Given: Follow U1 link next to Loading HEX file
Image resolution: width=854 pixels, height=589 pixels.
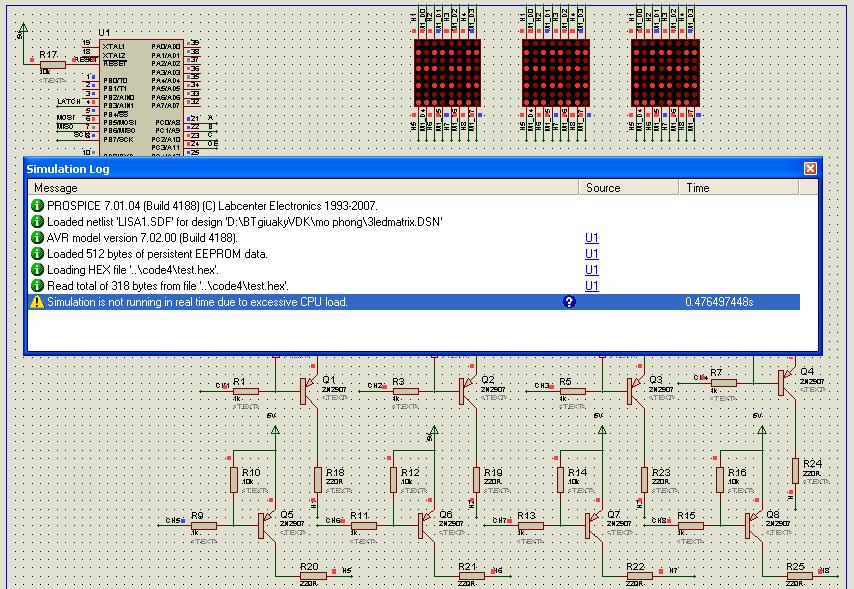Looking at the screenshot, I should click(x=591, y=270).
